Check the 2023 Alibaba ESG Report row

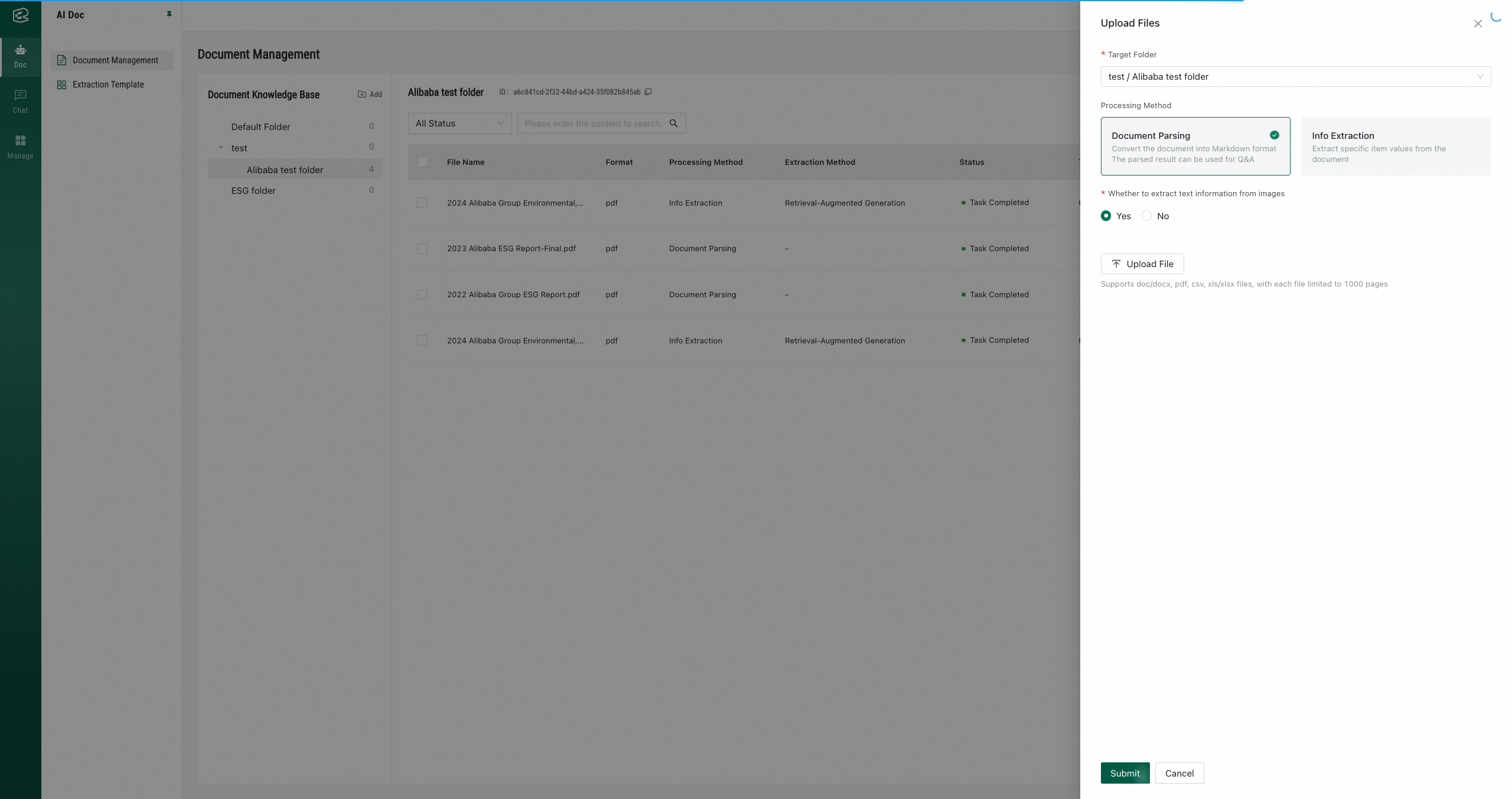pyautogui.click(x=422, y=249)
